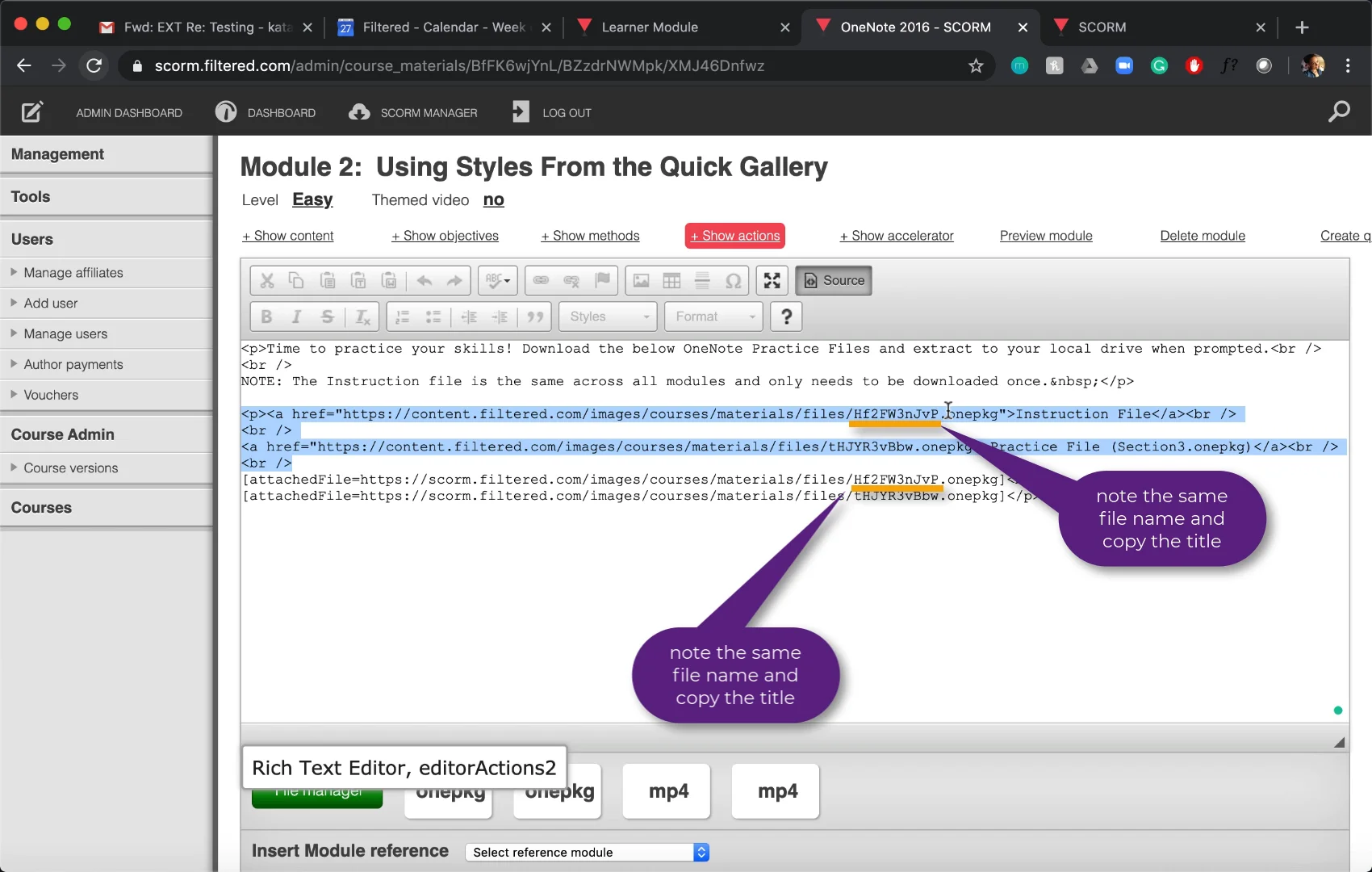The height and width of the screenshot is (872, 1372).
Task: Open the Insert Table tool
Action: point(671,280)
